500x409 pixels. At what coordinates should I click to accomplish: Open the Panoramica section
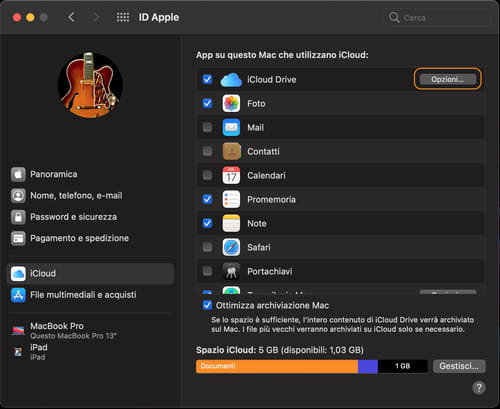[x=90, y=174]
